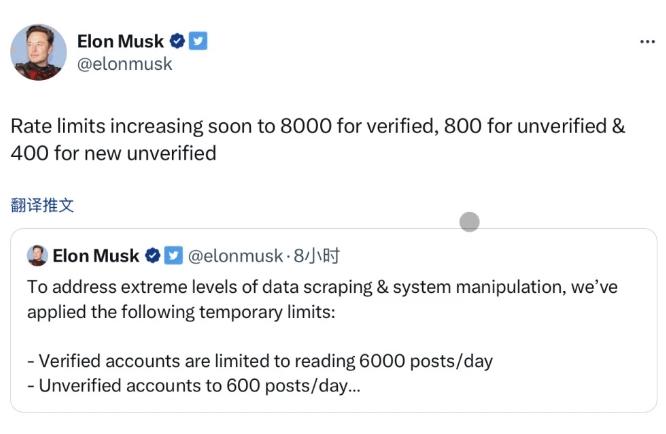Screen dimensions: 666x434
Task: Click the Twitter bird affiliate badge in the header
Action: pos(198,41)
